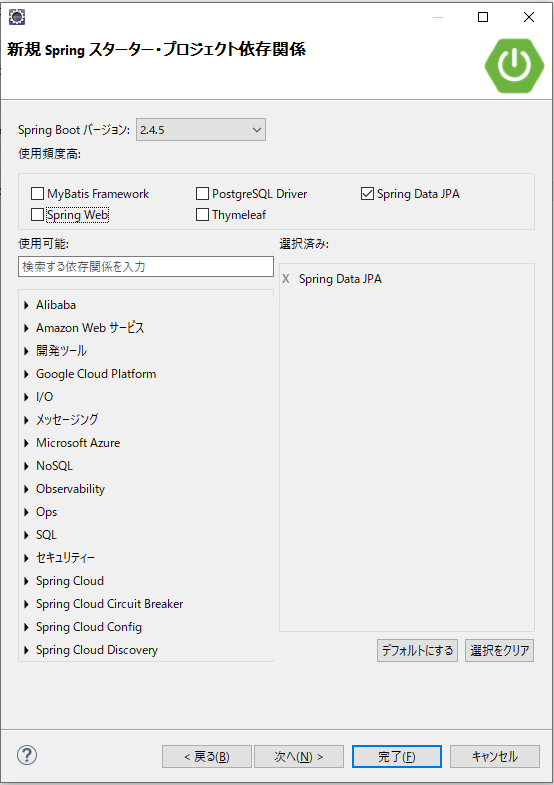Expand the Amazon Web サービス category
Image resolution: width=554 pixels, height=785 pixels.
(27, 328)
